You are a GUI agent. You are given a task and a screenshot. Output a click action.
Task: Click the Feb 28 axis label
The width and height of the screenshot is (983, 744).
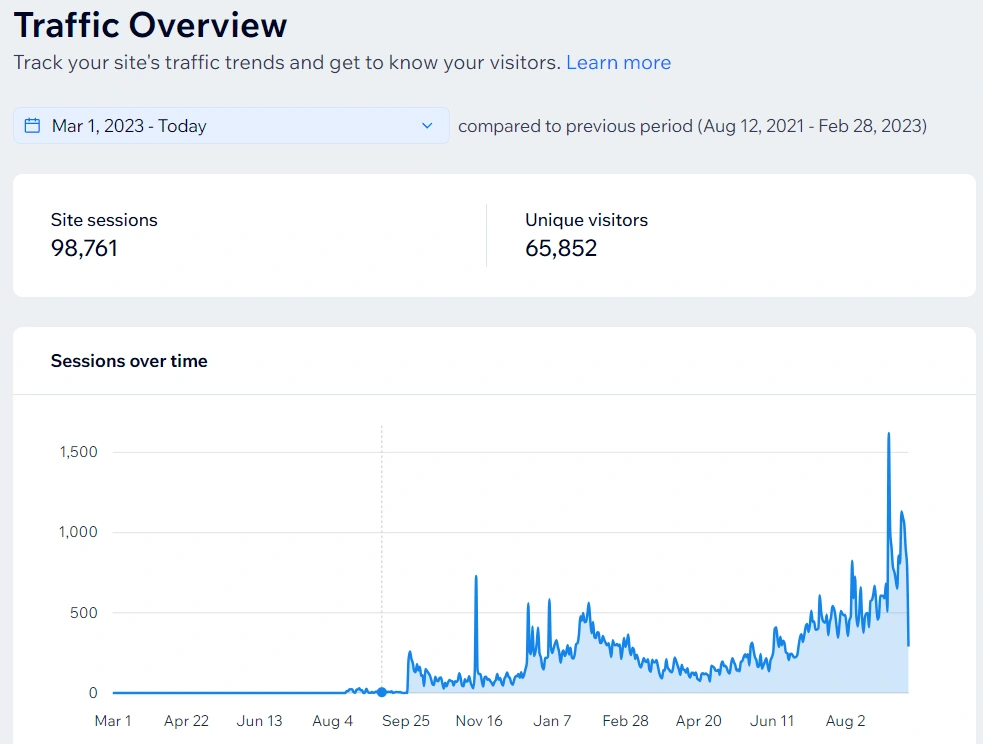point(625,721)
